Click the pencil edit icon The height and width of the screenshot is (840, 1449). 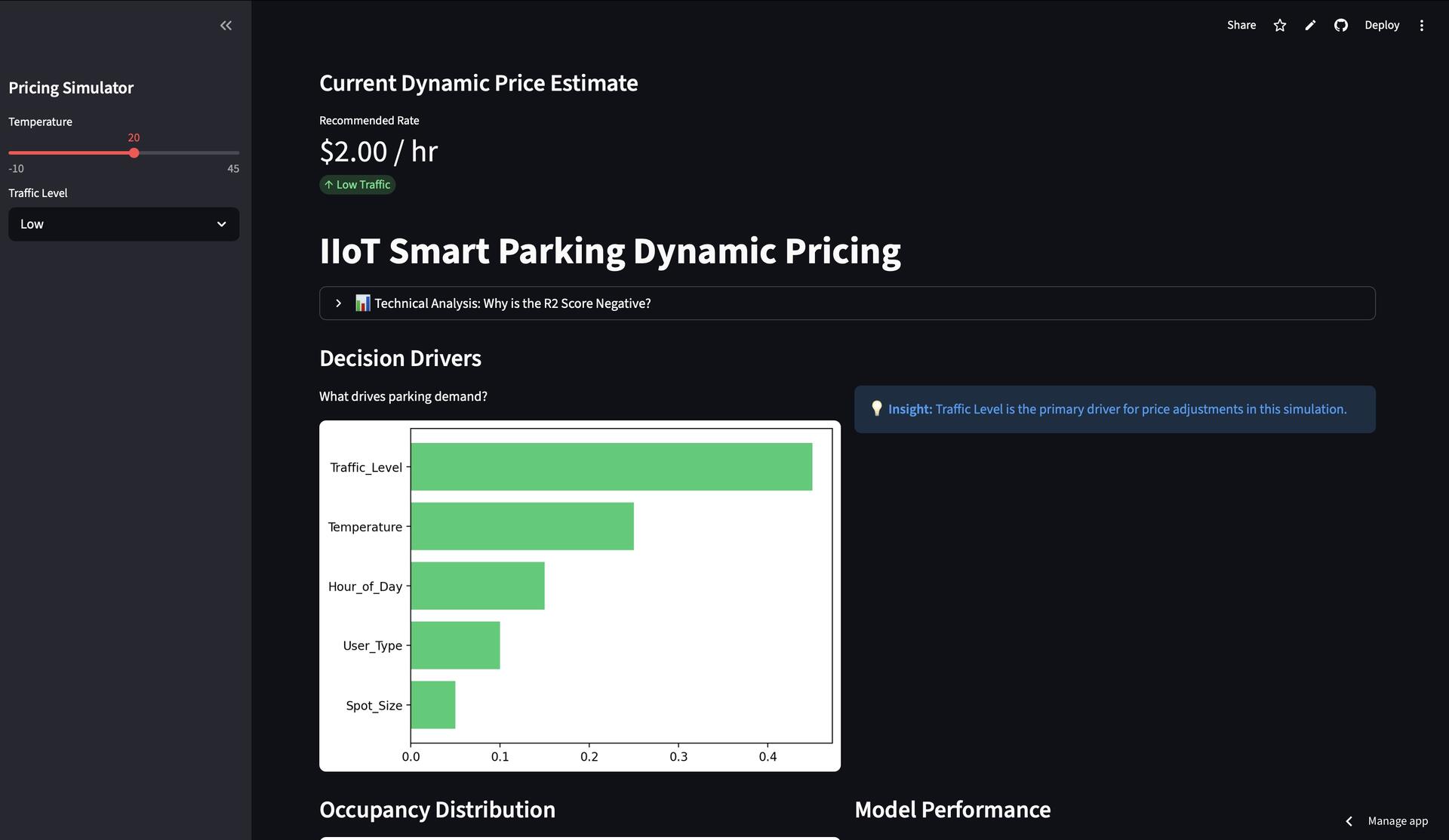coord(1310,26)
